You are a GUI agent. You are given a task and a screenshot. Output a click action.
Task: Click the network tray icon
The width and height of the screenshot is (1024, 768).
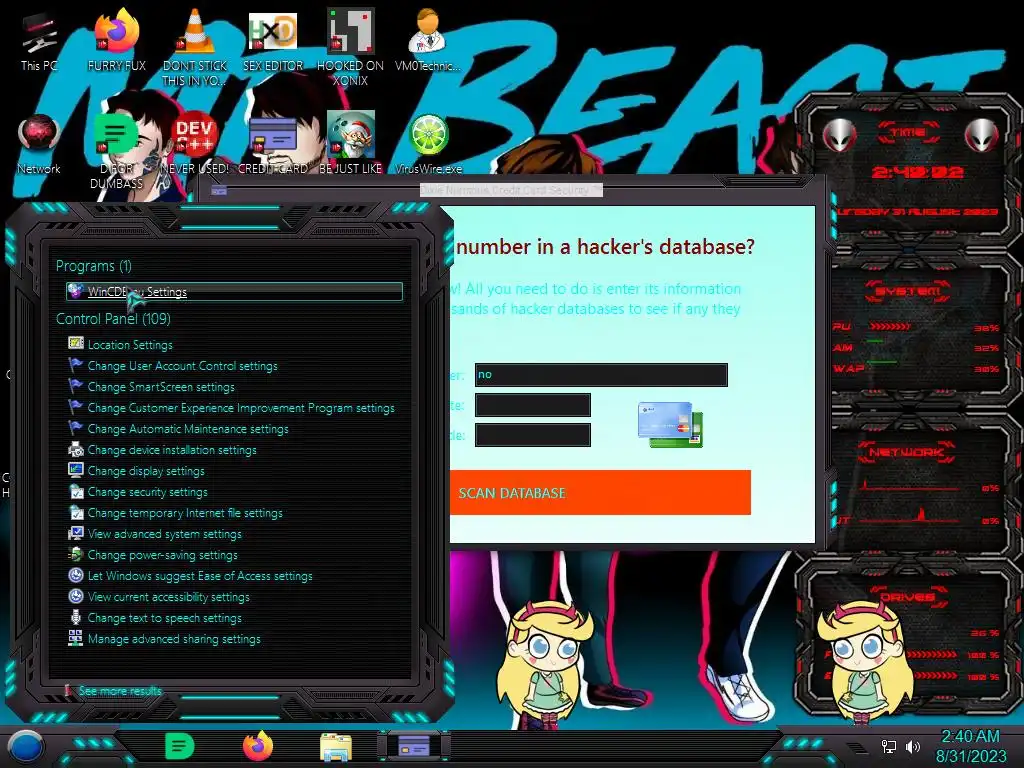click(888, 746)
